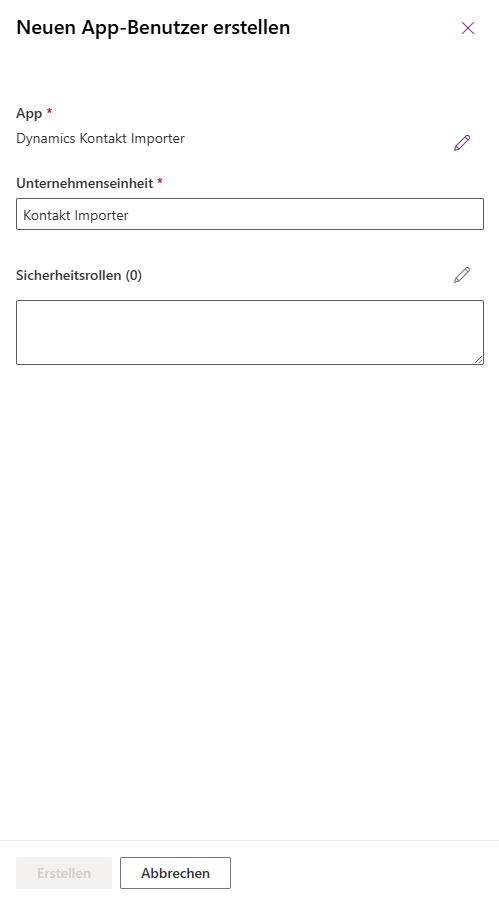Click the text area resize grip

point(478,359)
